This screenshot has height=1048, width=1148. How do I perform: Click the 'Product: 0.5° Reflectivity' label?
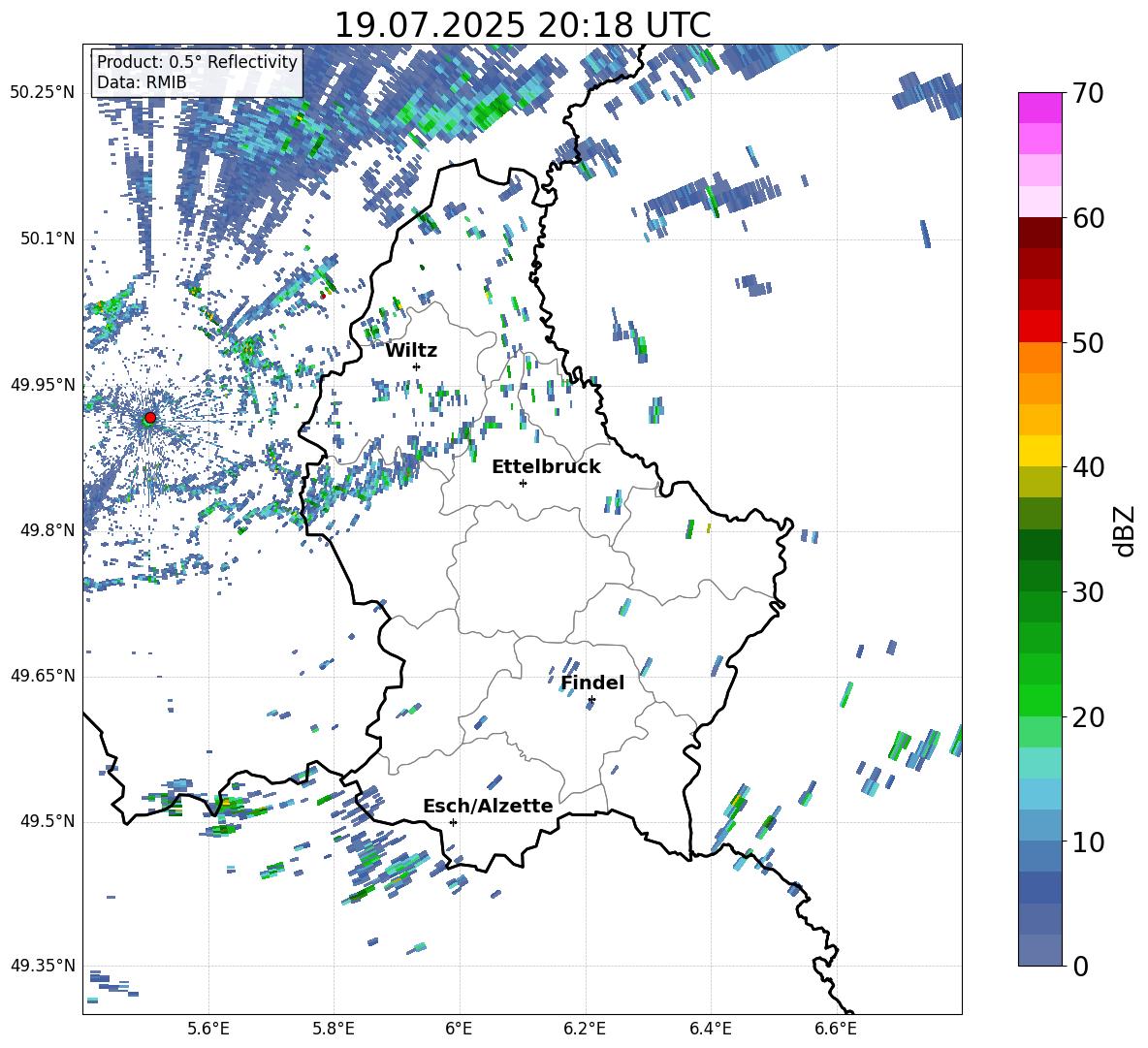click(197, 61)
